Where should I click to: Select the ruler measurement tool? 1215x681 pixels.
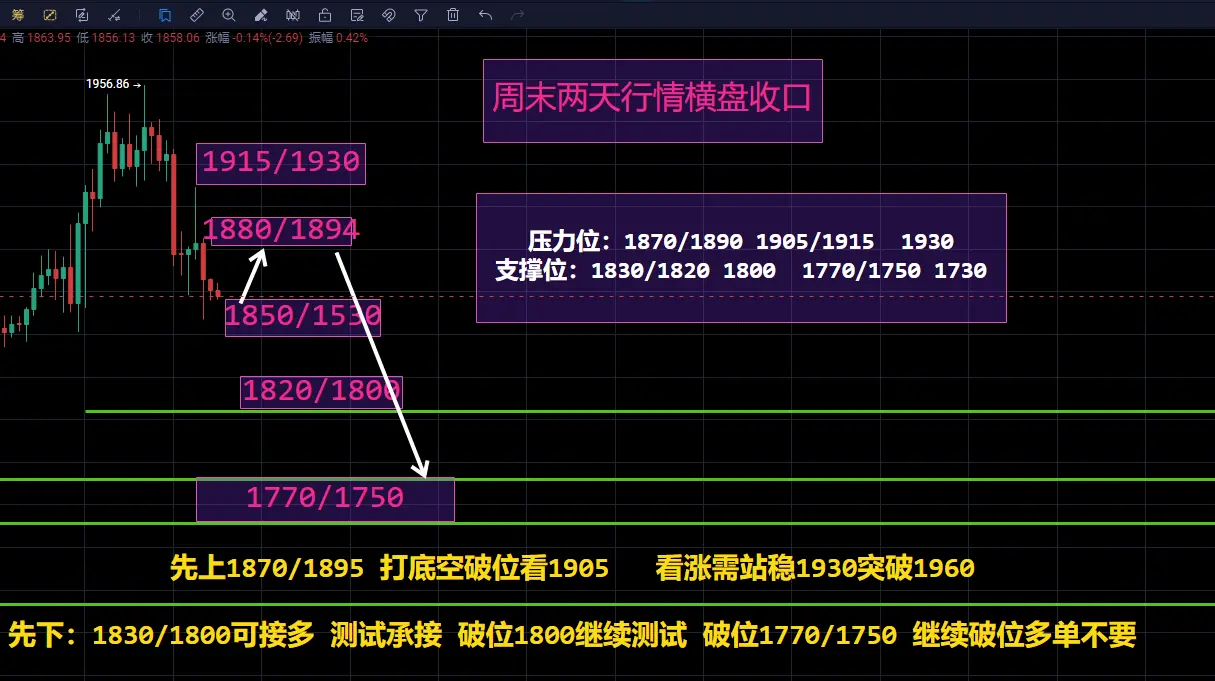[196, 15]
